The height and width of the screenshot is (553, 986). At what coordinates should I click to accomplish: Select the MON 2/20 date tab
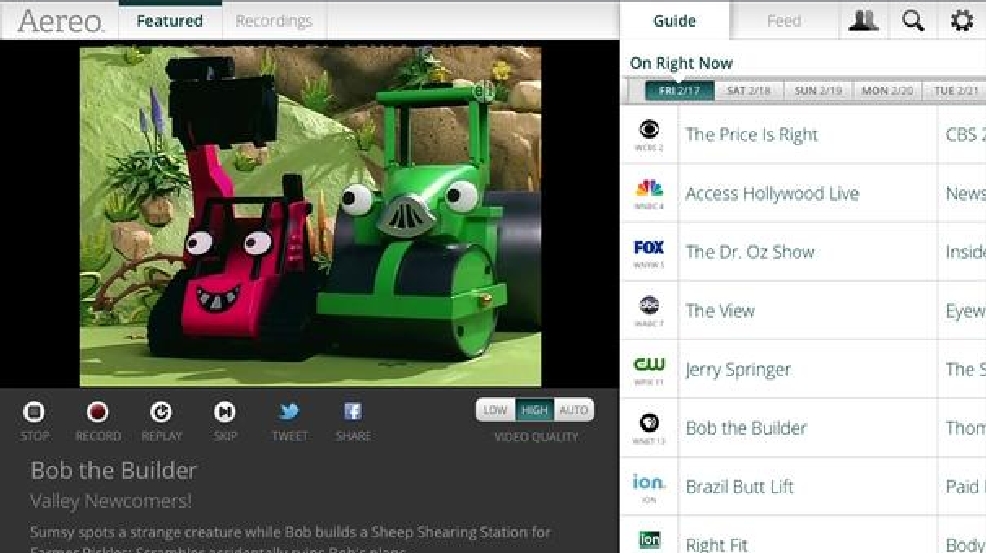click(x=887, y=91)
